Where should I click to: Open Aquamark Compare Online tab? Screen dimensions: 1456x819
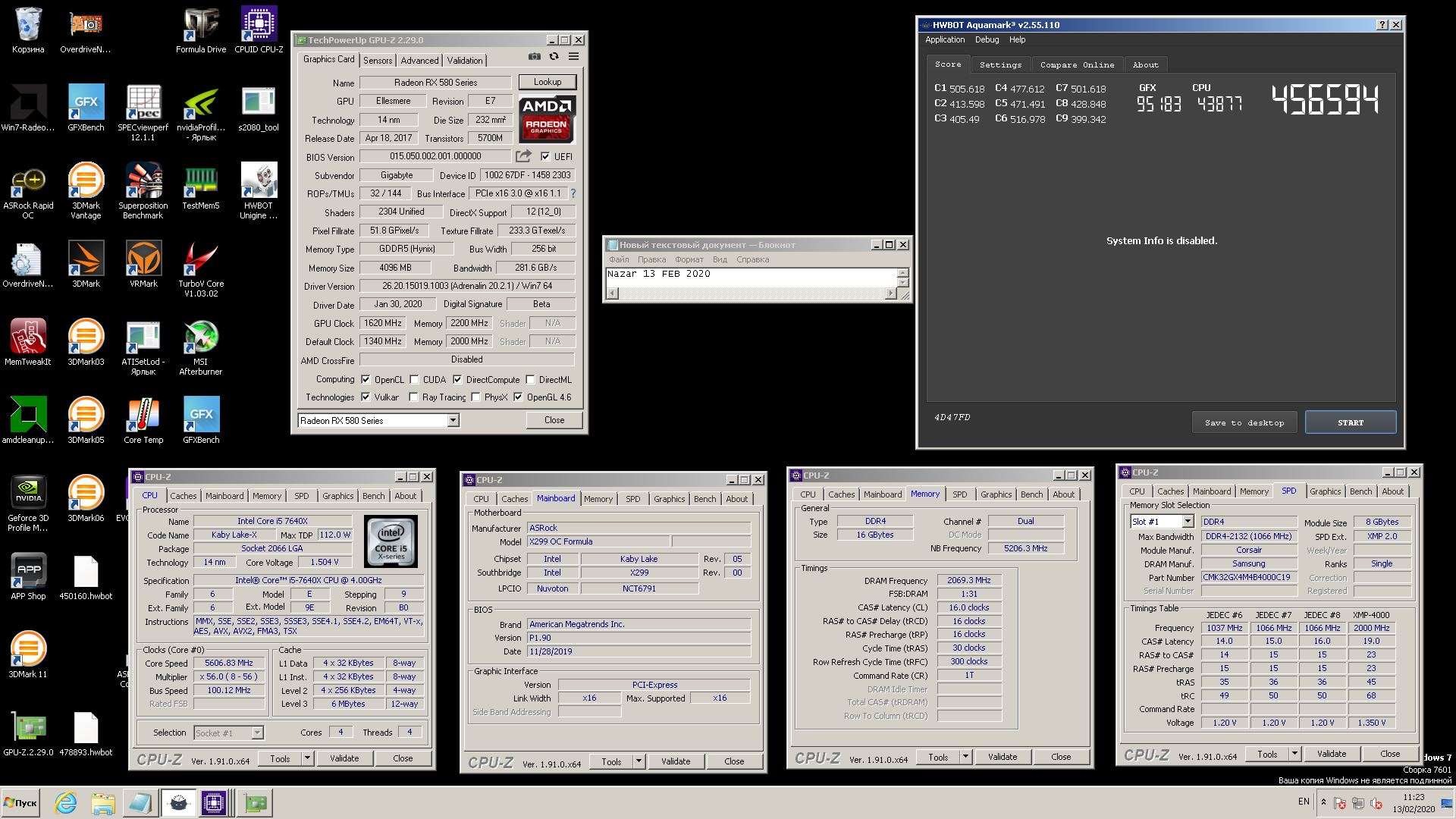pyautogui.click(x=1077, y=65)
